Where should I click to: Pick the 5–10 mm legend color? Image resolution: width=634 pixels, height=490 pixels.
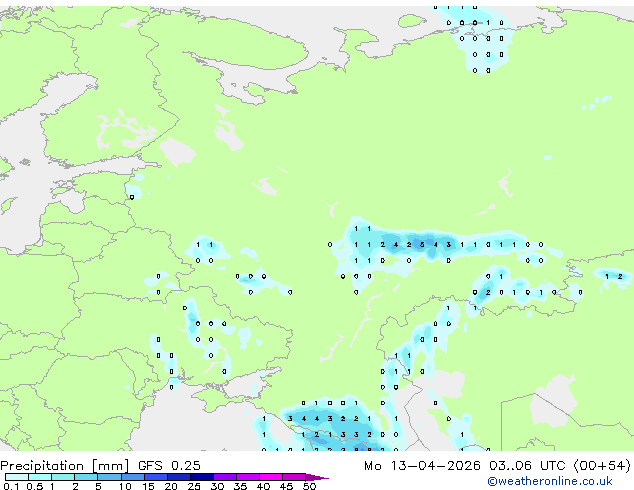coord(109,477)
